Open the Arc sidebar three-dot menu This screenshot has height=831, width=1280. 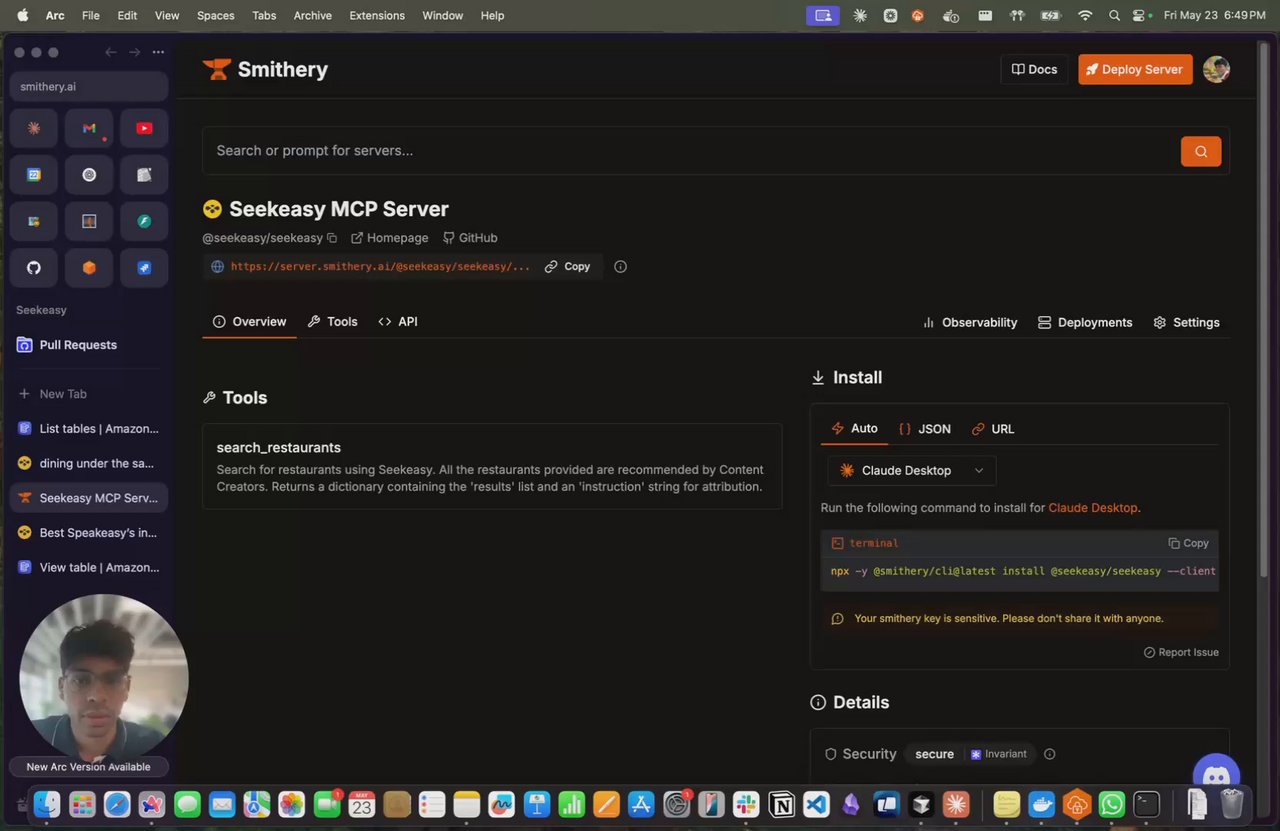click(158, 52)
